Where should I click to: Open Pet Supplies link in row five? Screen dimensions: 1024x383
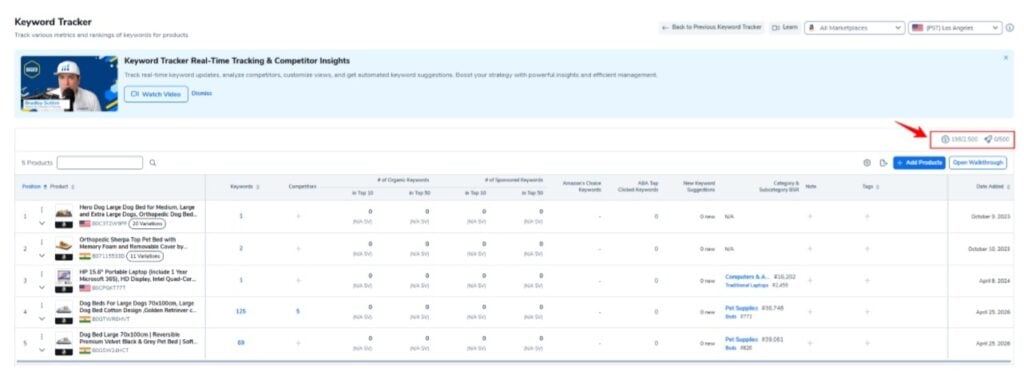pyautogui.click(x=741, y=339)
